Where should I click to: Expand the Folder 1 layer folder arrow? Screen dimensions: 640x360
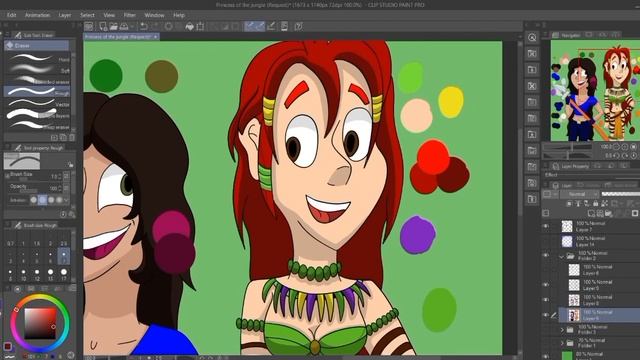(x=562, y=343)
